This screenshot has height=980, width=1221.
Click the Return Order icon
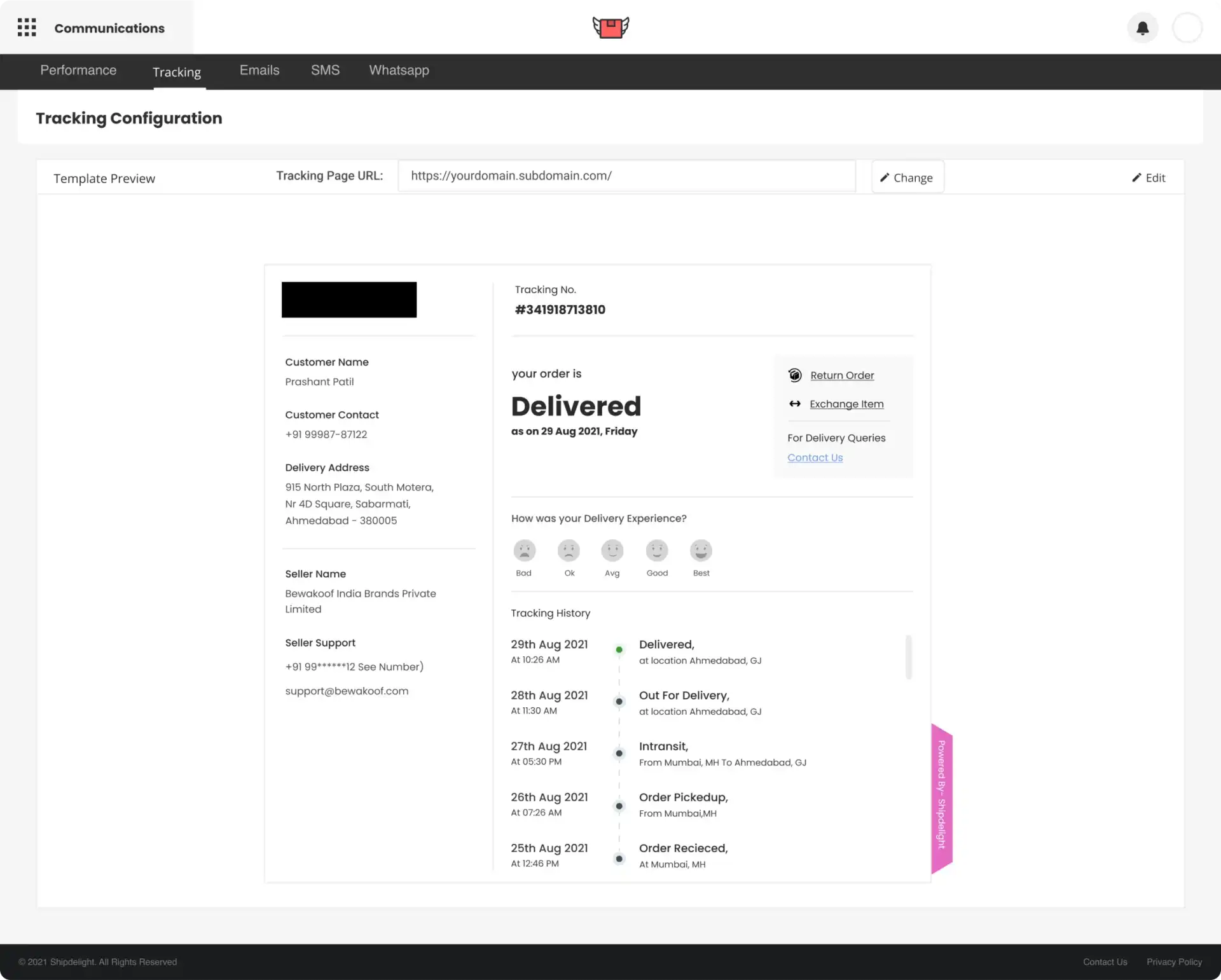(x=795, y=375)
